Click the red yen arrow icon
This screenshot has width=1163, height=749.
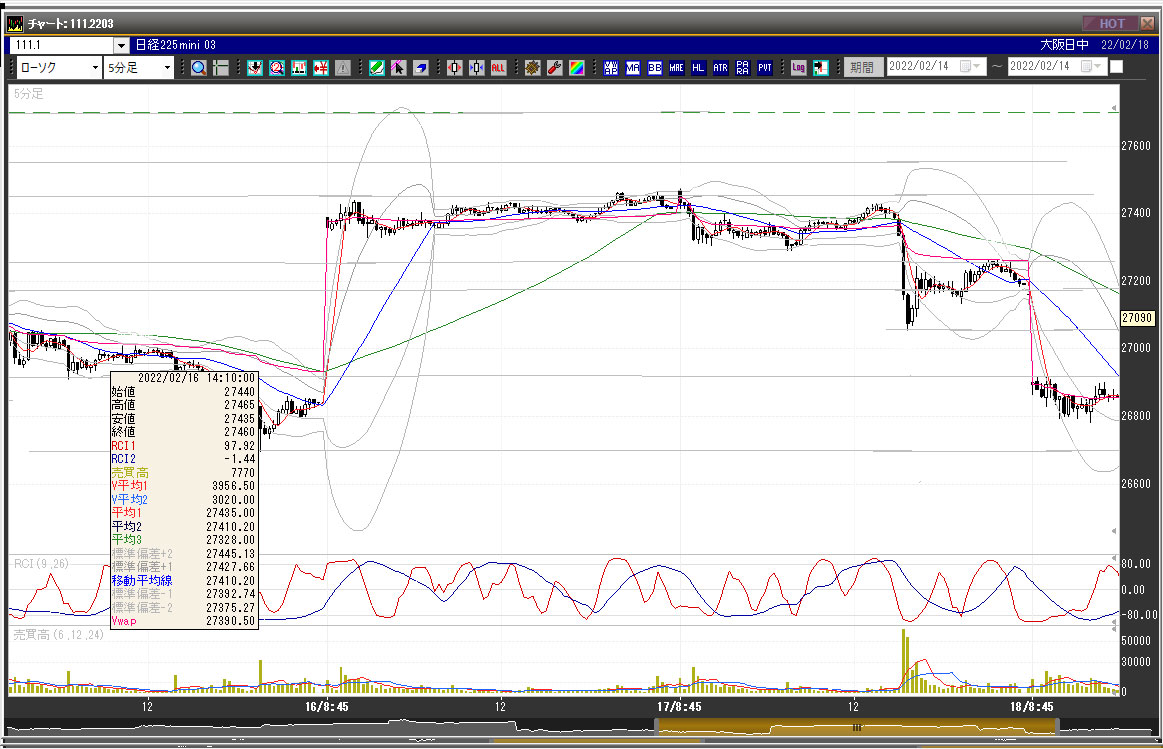point(320,68)
